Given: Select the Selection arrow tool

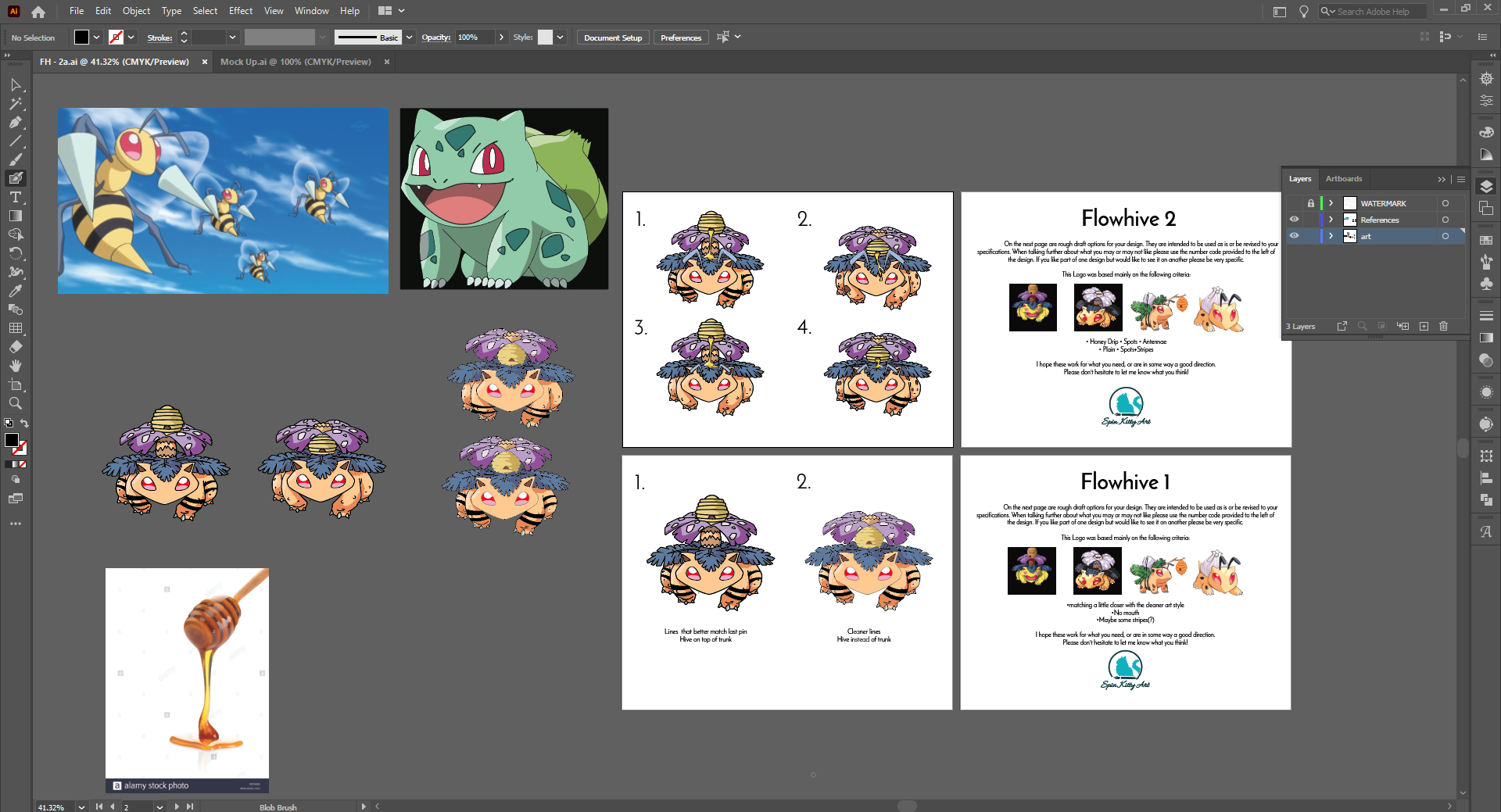Looking at the screenshot, I should coord(16,84).
